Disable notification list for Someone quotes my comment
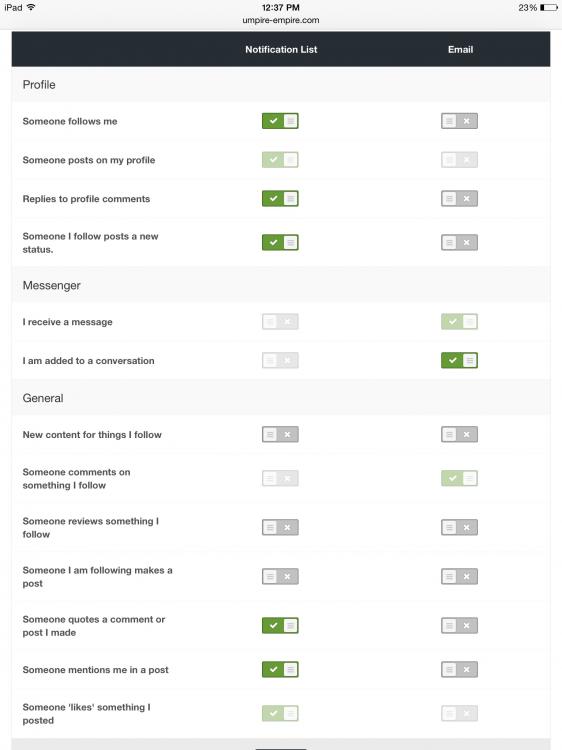 [x=280, y=625]
